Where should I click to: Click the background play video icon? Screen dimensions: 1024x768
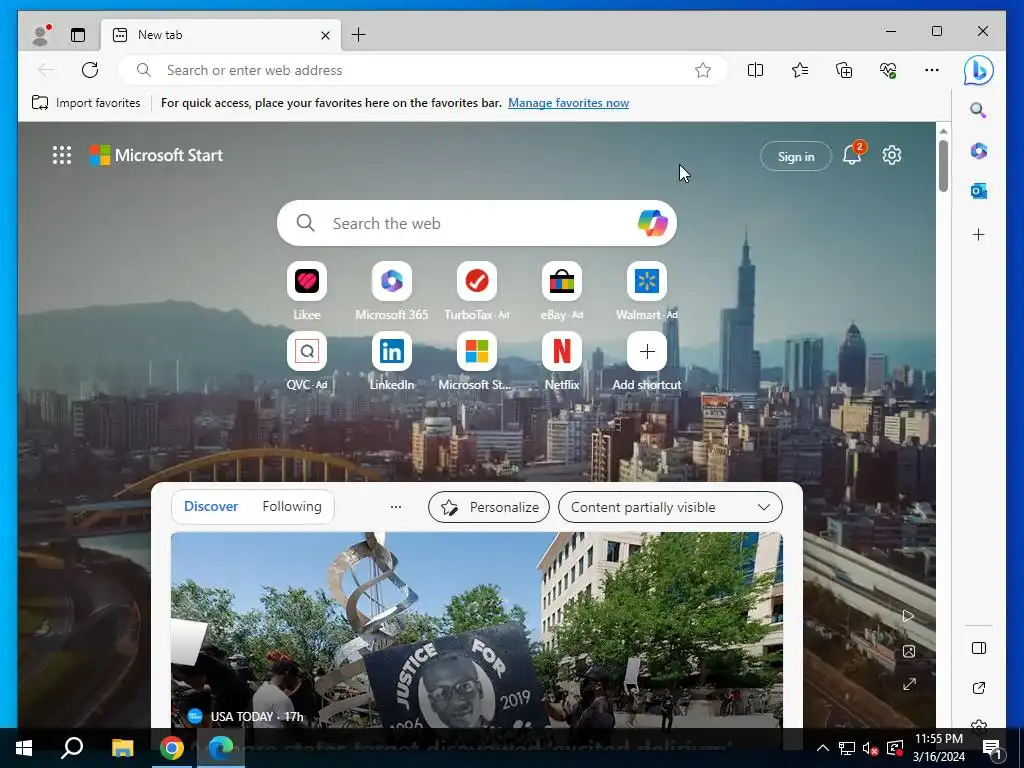pos(908,616)
